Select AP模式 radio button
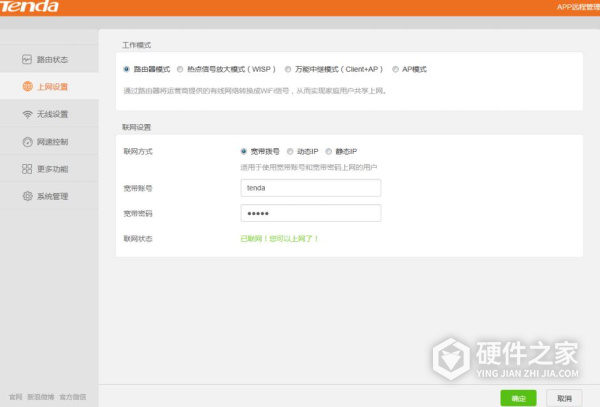Screen dimensions: 600x407 [x=395, y=69]
